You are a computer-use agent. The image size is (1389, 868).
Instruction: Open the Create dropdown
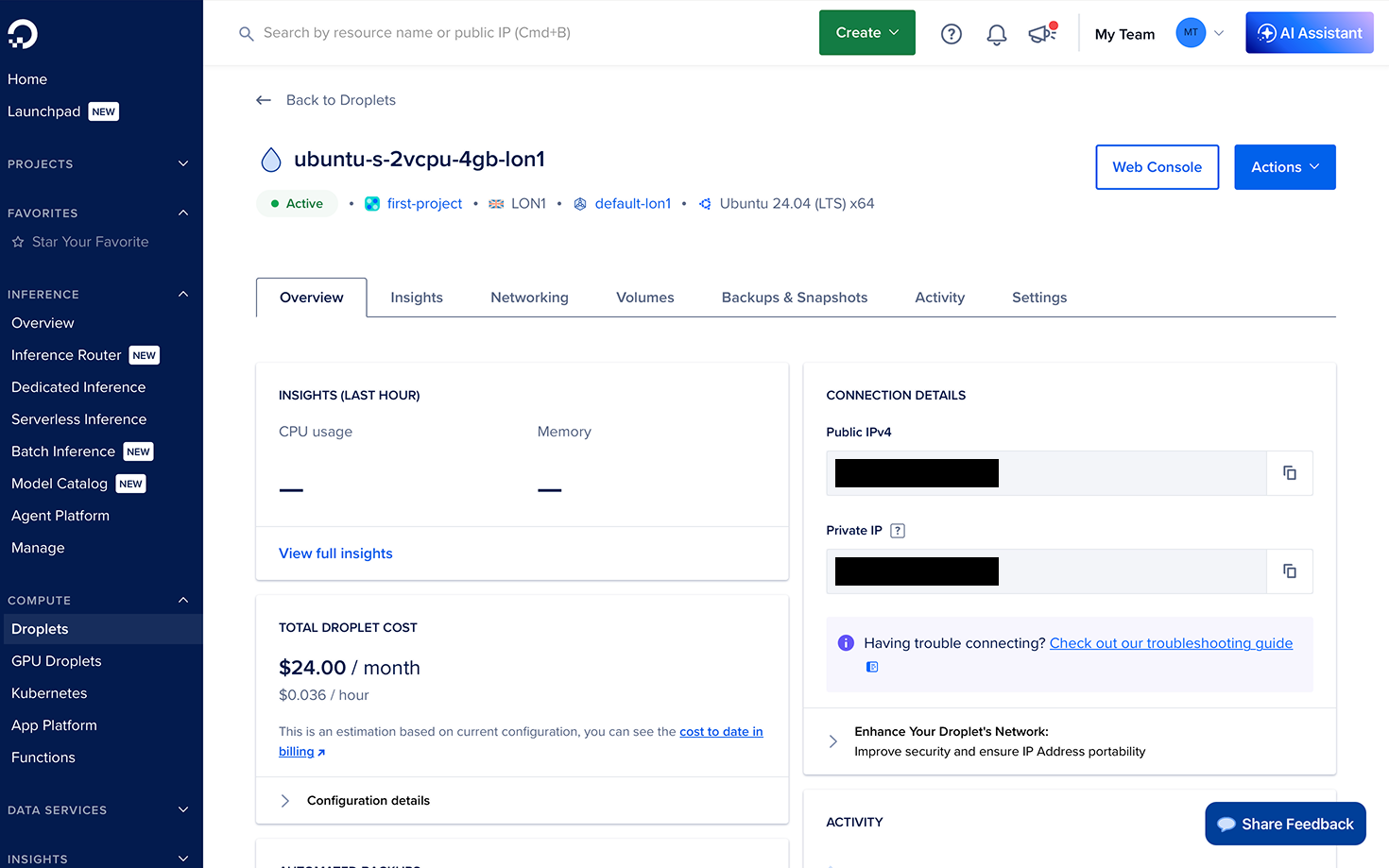867,33
